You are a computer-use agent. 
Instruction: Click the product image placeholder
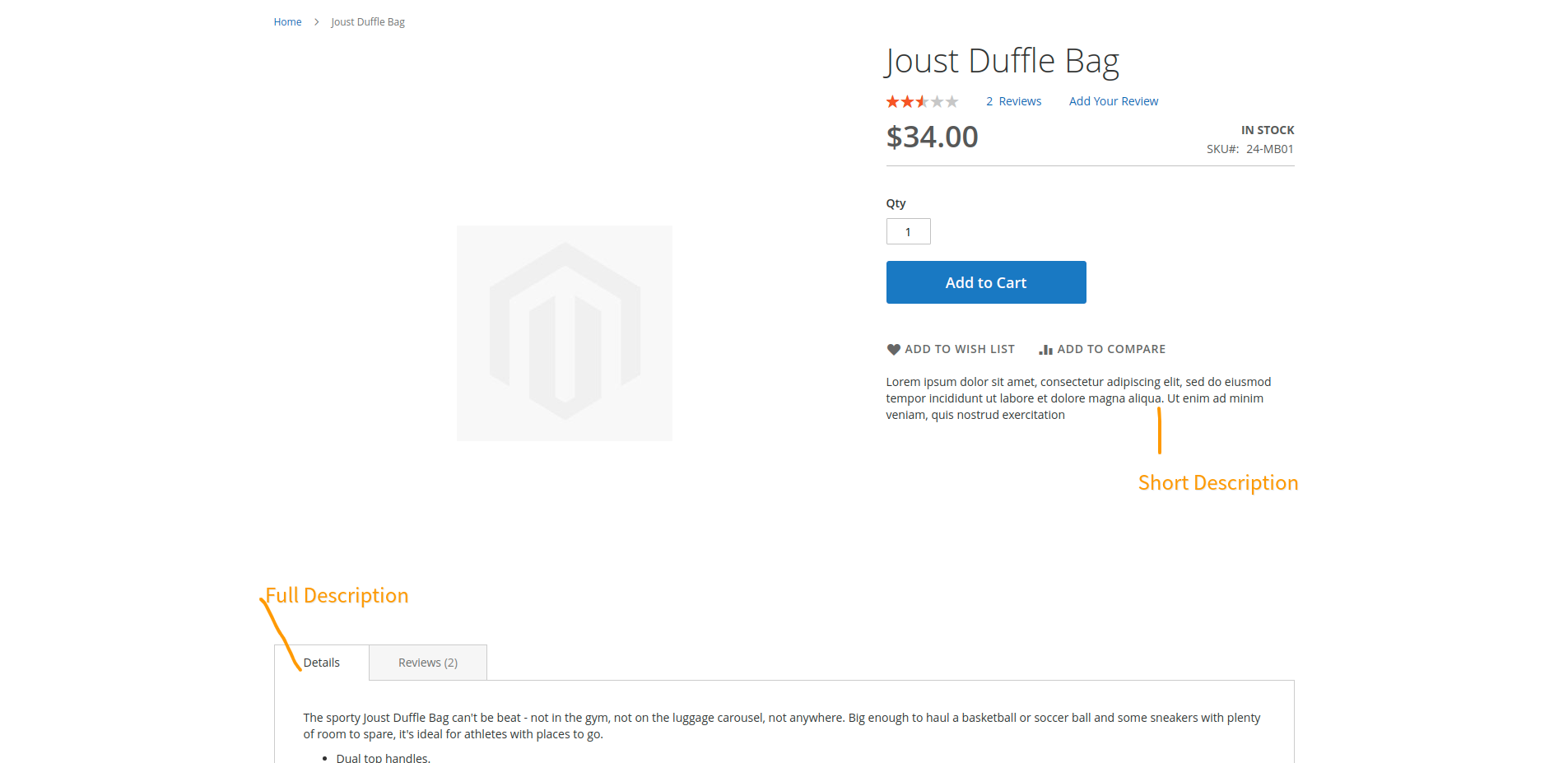pyautogui.click(x=565, y=333)
